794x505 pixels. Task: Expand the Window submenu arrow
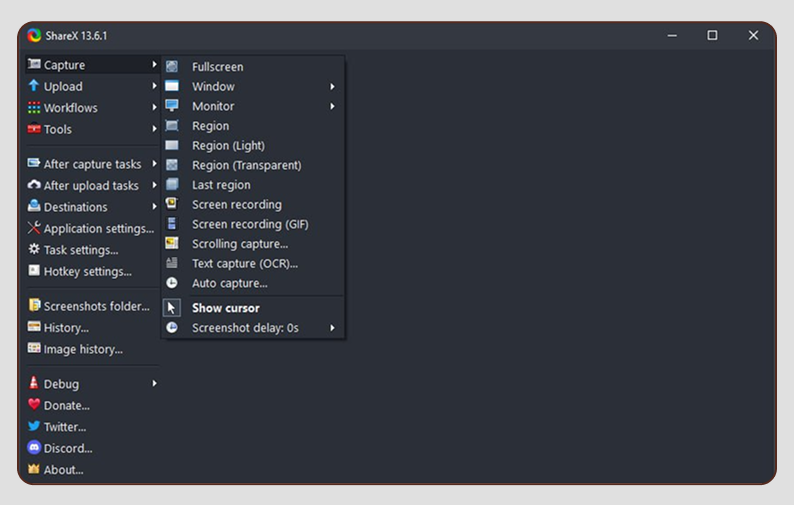(x=332, y=87)
